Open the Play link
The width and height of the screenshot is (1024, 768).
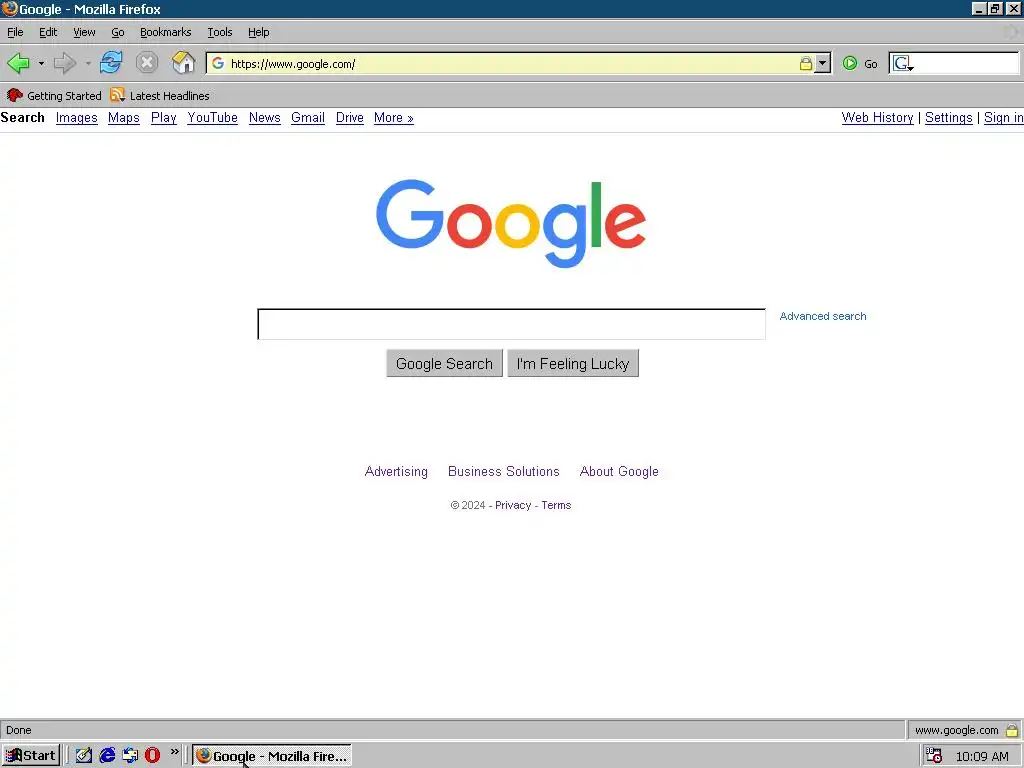[164, 118]
